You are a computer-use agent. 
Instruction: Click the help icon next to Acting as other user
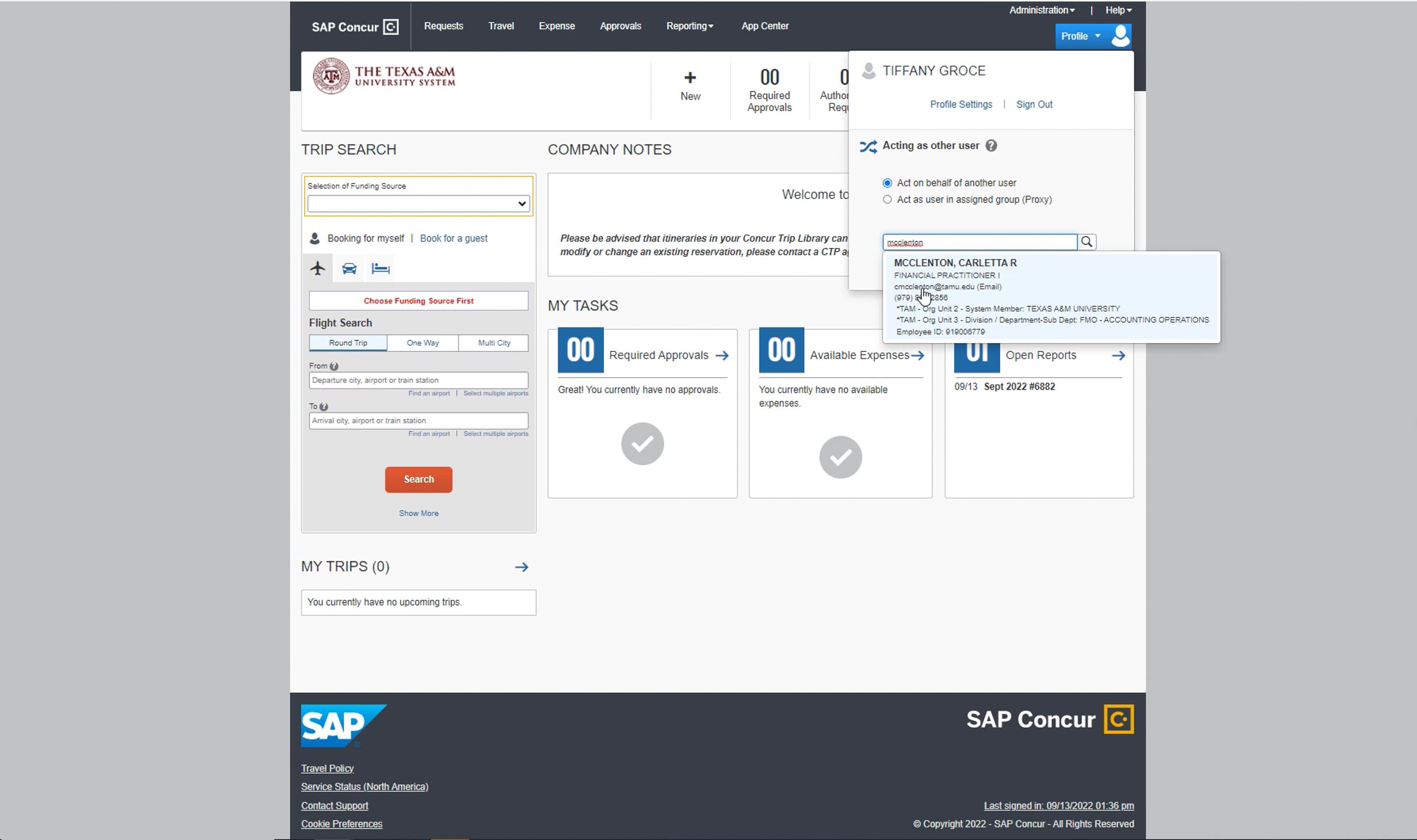(x=991, y=146)
